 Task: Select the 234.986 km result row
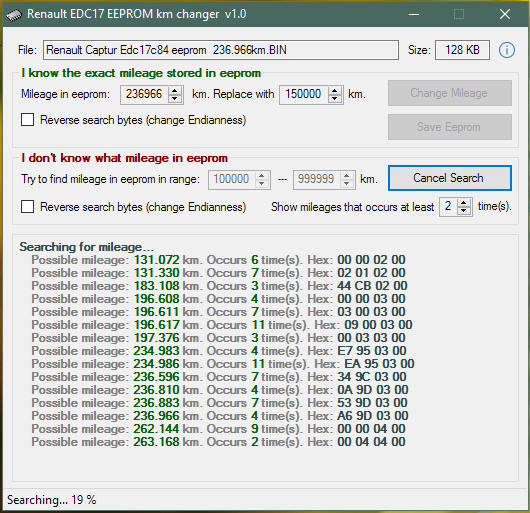coord(223,364)
